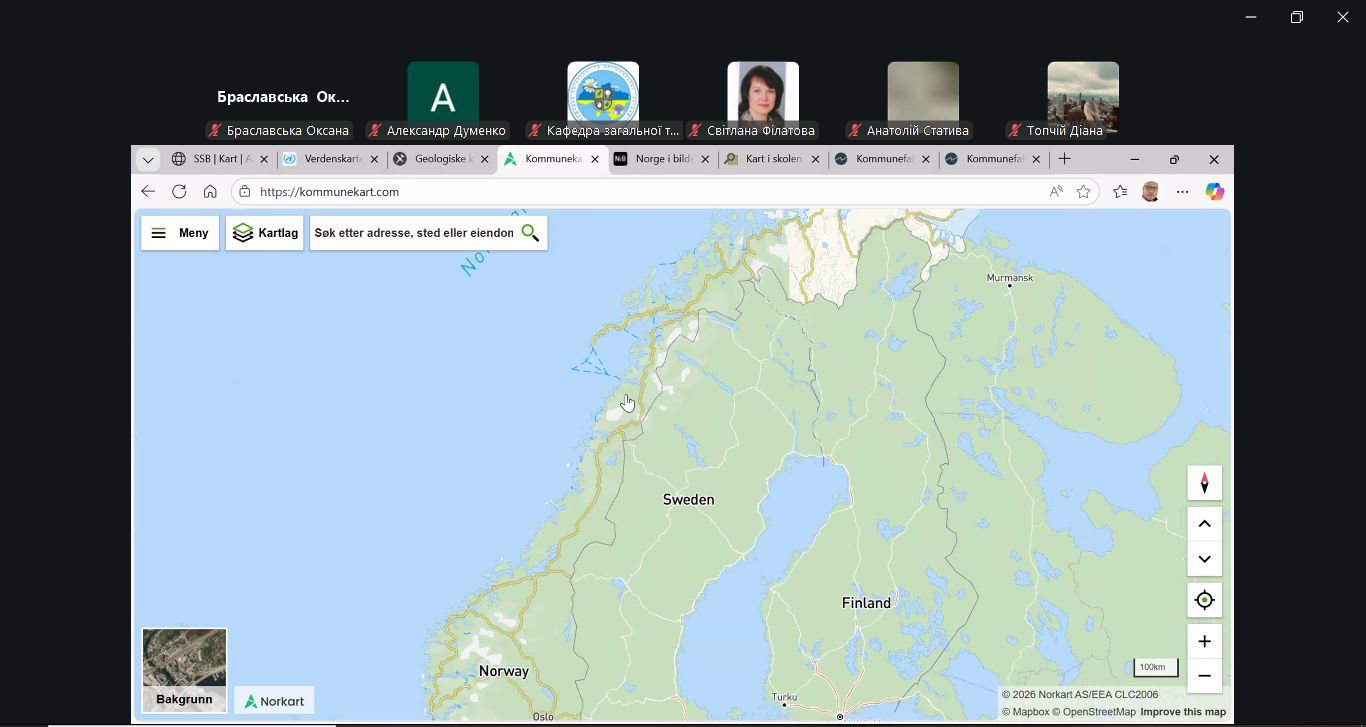1366x727 pixels.
Task: Zoom in with the plus button
Action: coord(1204,641)
